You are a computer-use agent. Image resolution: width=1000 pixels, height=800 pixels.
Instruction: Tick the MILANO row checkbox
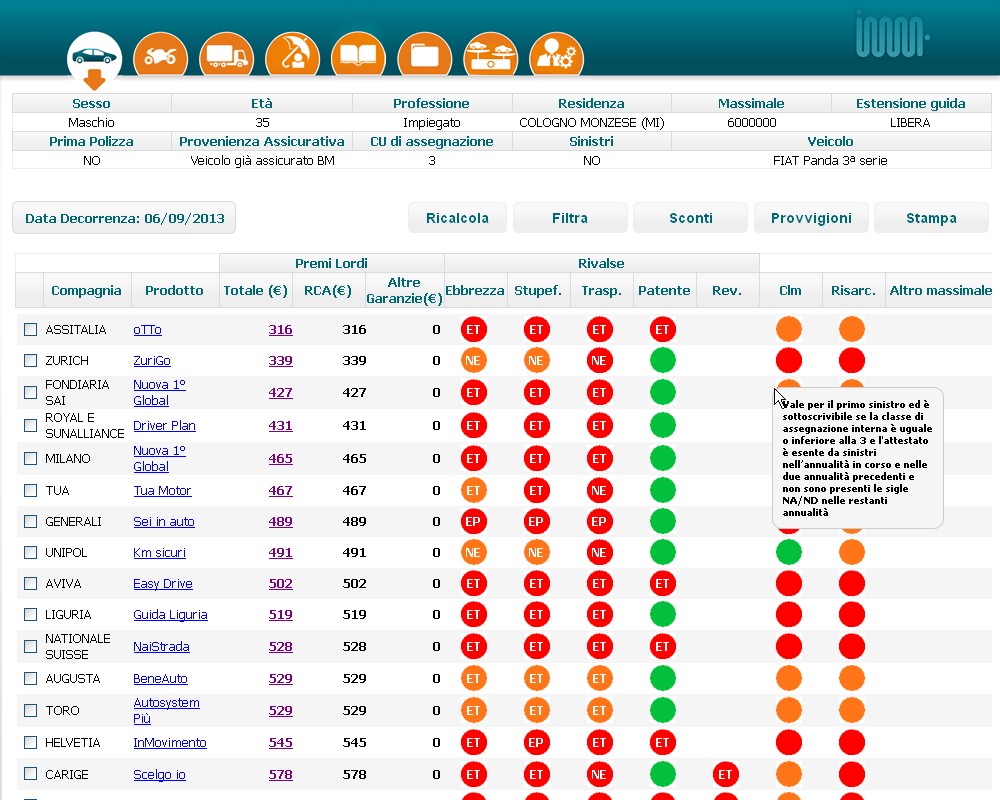pyautogui.click(x=30, y=458)
